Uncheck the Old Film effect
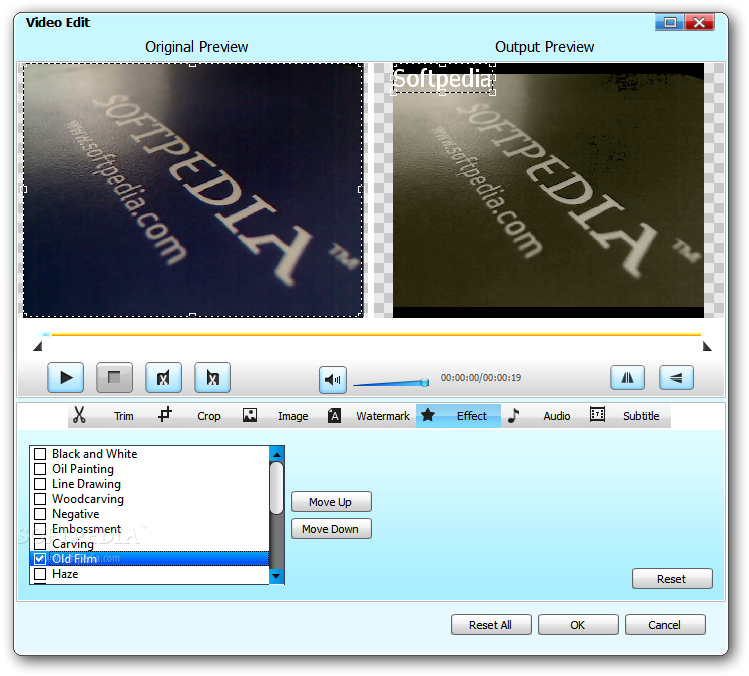The width and height of the screenshot is (749, 676). click(40, 559)
